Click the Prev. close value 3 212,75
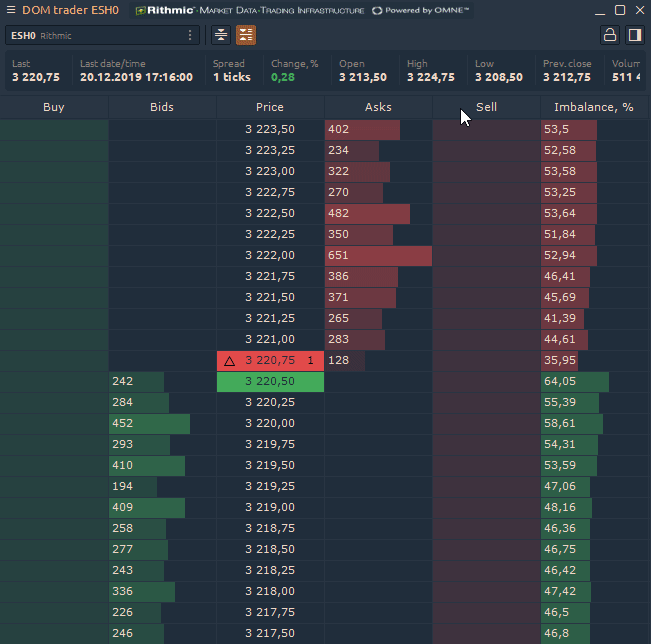 (x=567, y=77)
